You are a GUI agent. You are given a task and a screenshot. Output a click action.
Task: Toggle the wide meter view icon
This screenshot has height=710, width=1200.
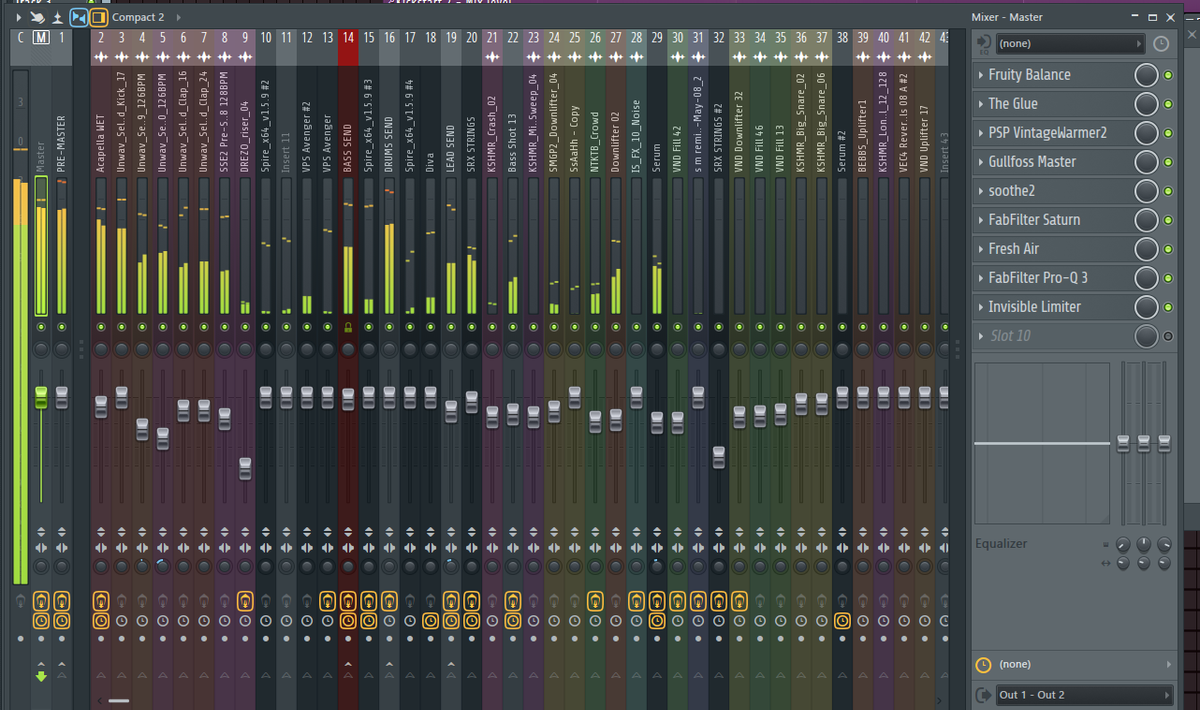(x=78, y=17)
